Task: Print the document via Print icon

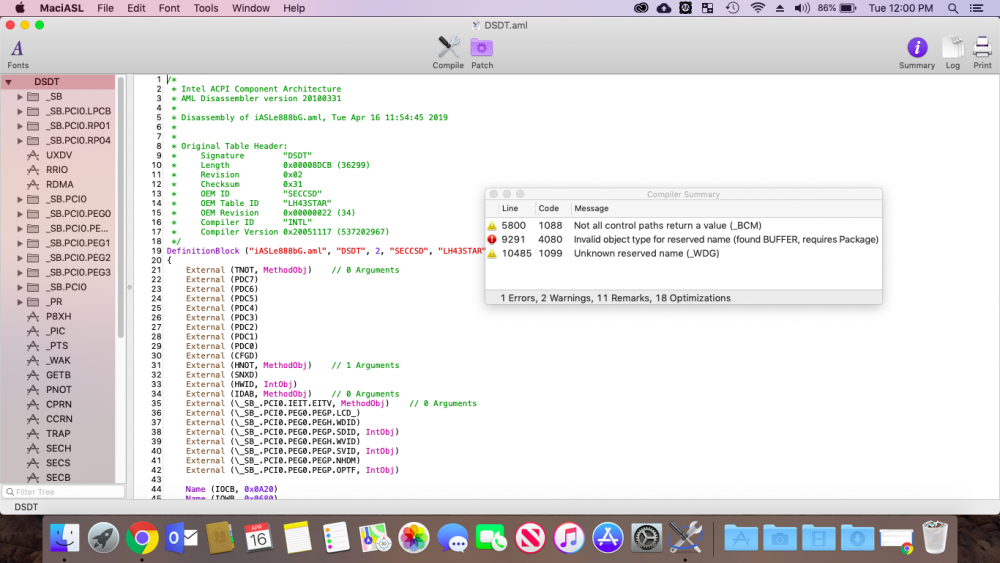Action: coord(982,53)
